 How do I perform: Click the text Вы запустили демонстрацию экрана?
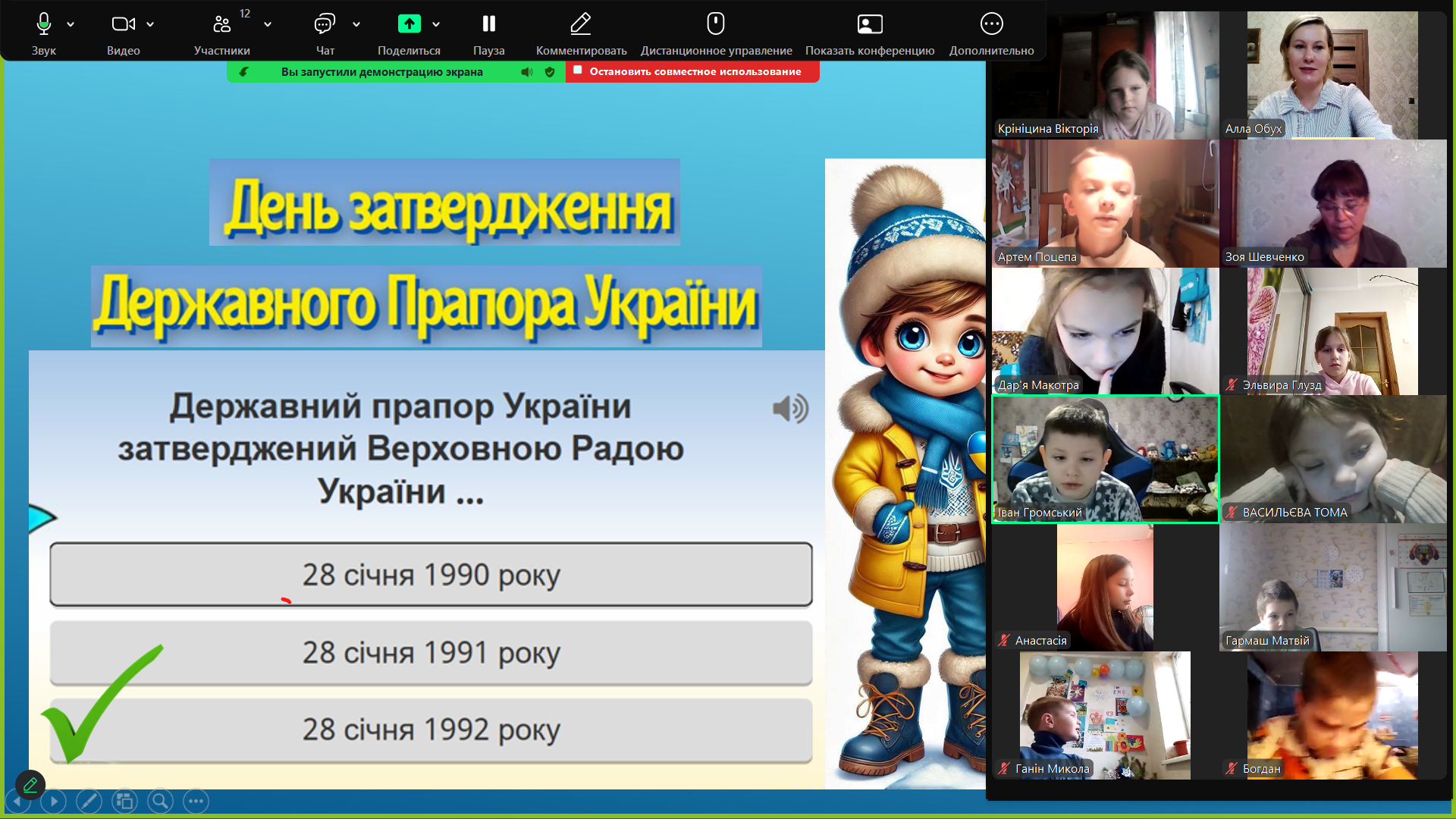tap(381, 72)
